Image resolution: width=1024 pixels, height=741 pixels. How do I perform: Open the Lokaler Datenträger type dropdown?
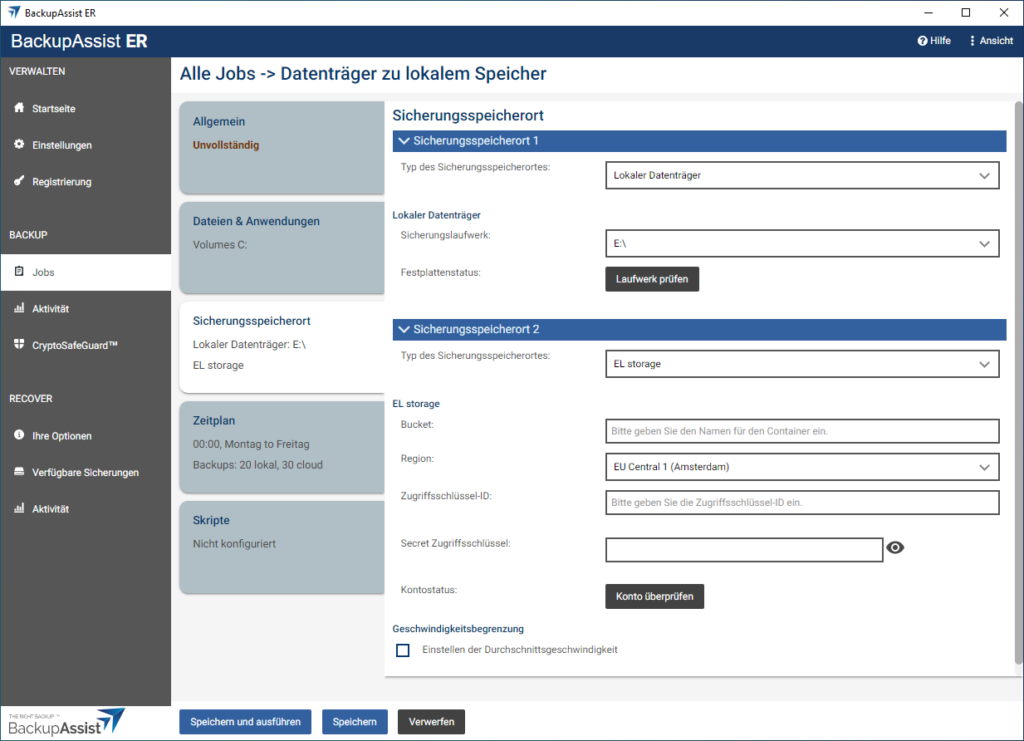coord(801,175)
